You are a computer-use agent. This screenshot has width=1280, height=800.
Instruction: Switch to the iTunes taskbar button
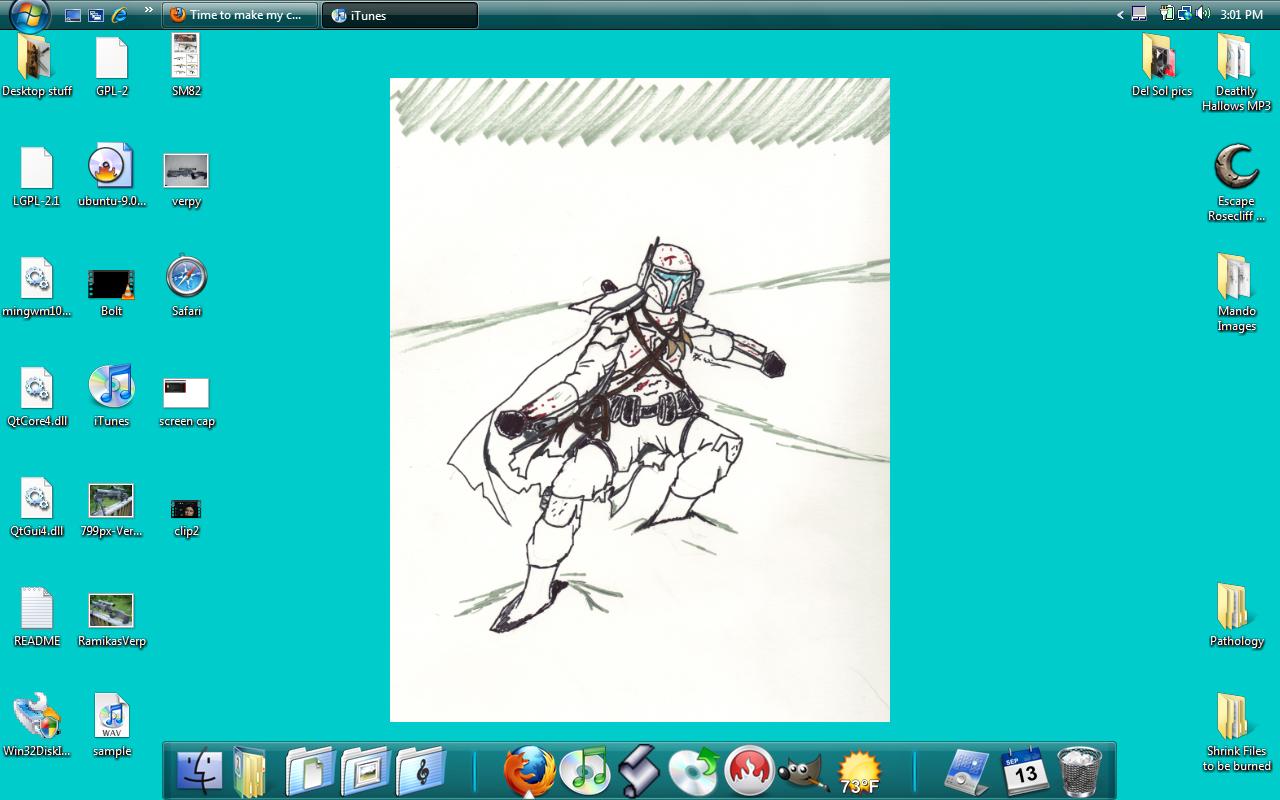[400, 15]
